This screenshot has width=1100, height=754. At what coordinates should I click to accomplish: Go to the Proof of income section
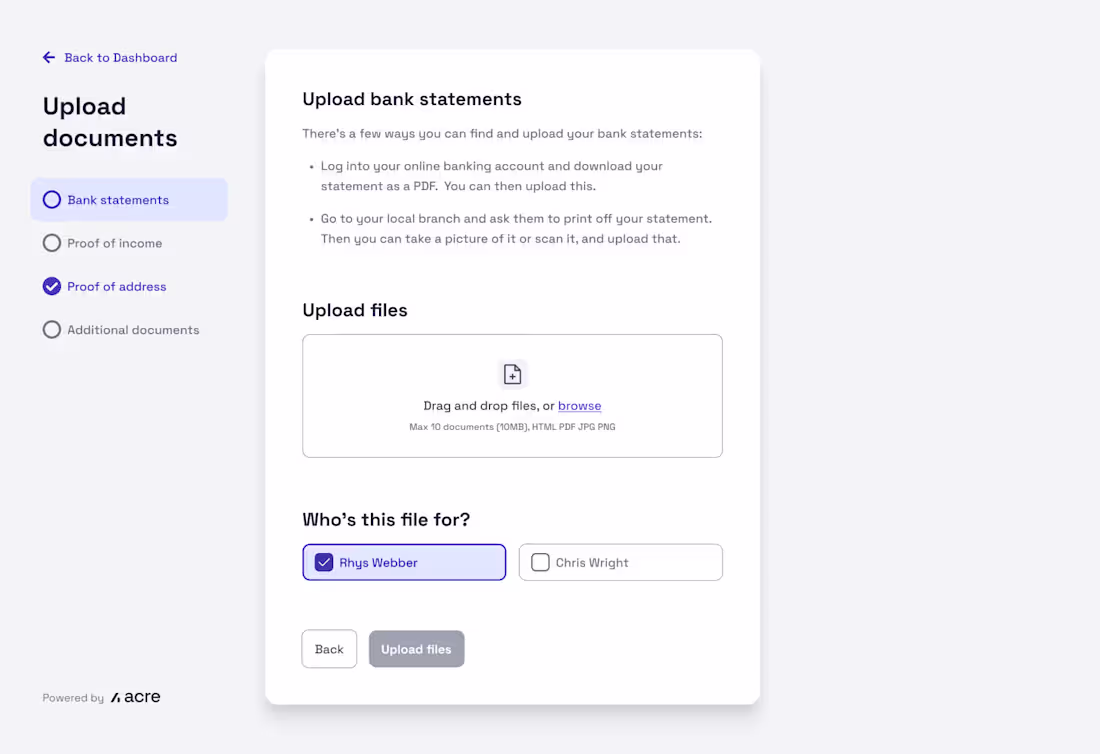[x=114, y=243]
